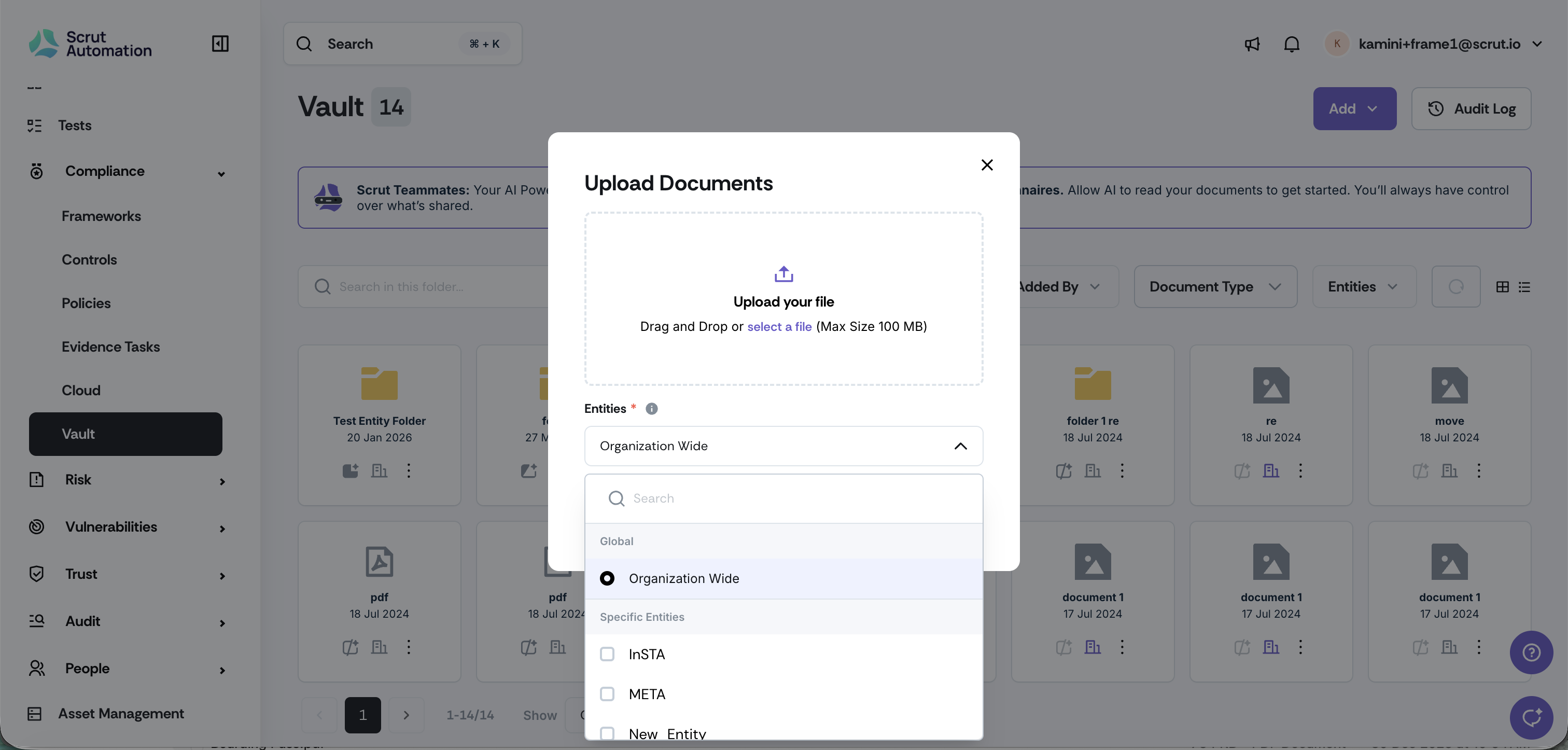Open the announcements megaphone icon
Viewport: 1568px width, 750px height.
(1252, 44)
